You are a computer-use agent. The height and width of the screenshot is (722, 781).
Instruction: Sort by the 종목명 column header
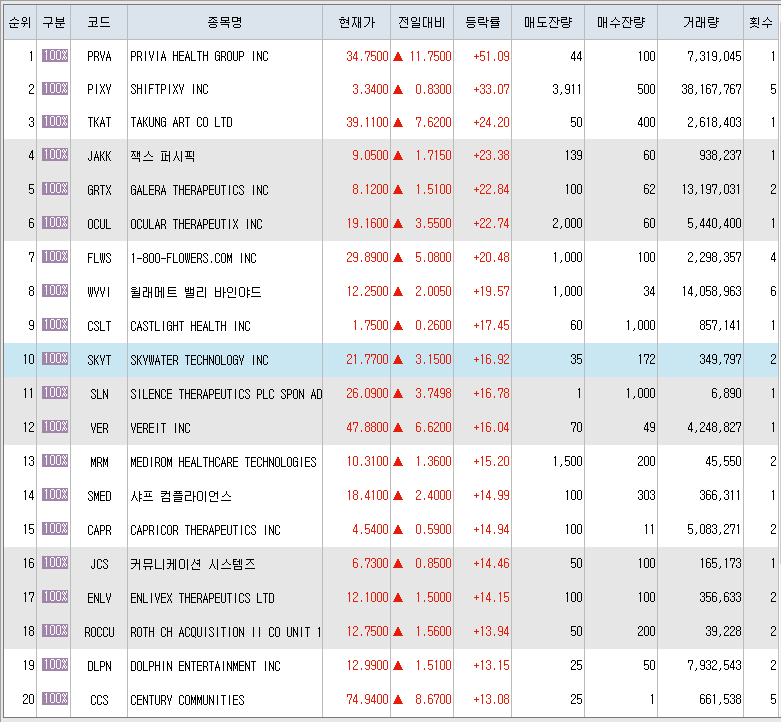[225, 22]
